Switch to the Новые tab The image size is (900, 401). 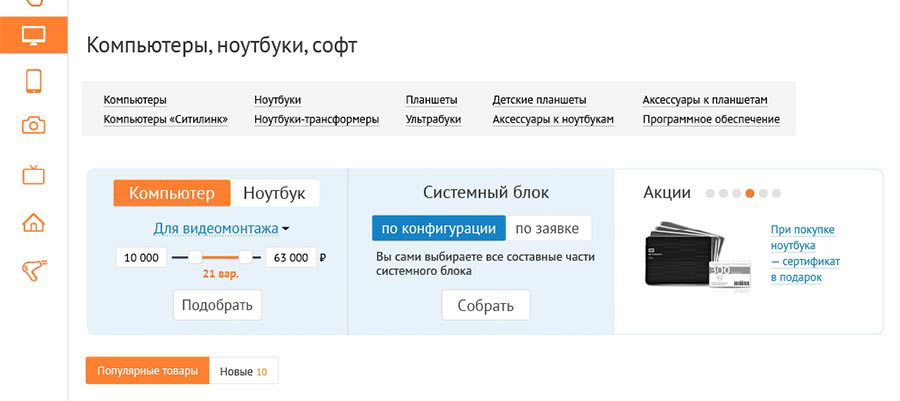coord(243,371)
